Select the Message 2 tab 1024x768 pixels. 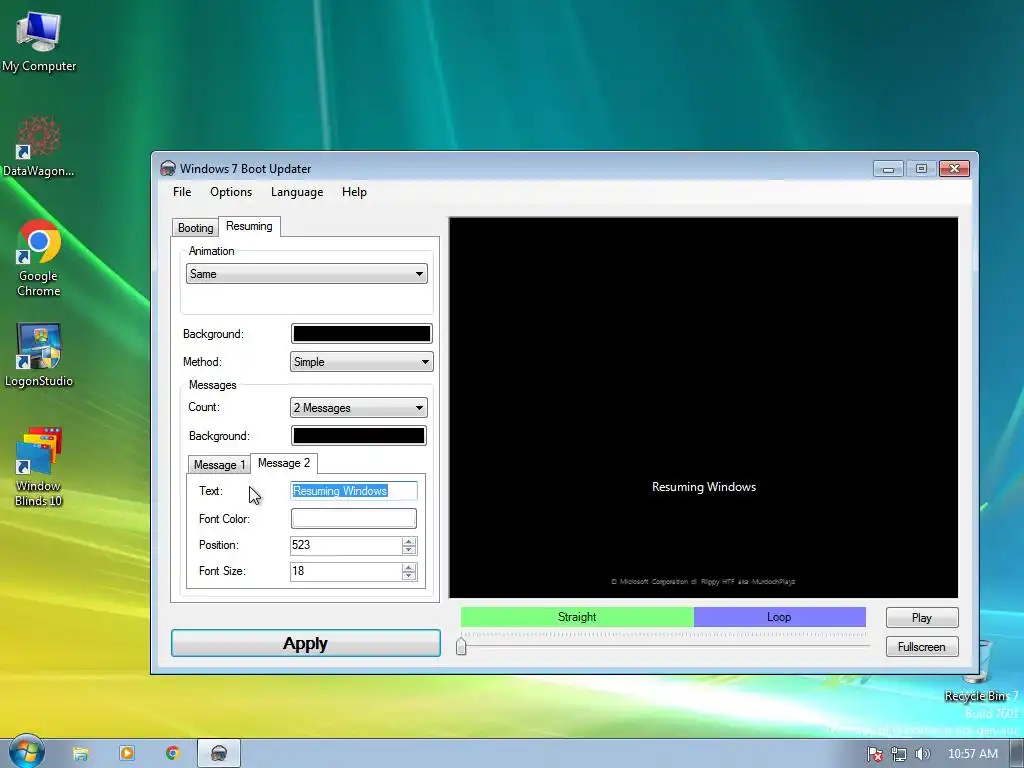(x=283, y=463)
